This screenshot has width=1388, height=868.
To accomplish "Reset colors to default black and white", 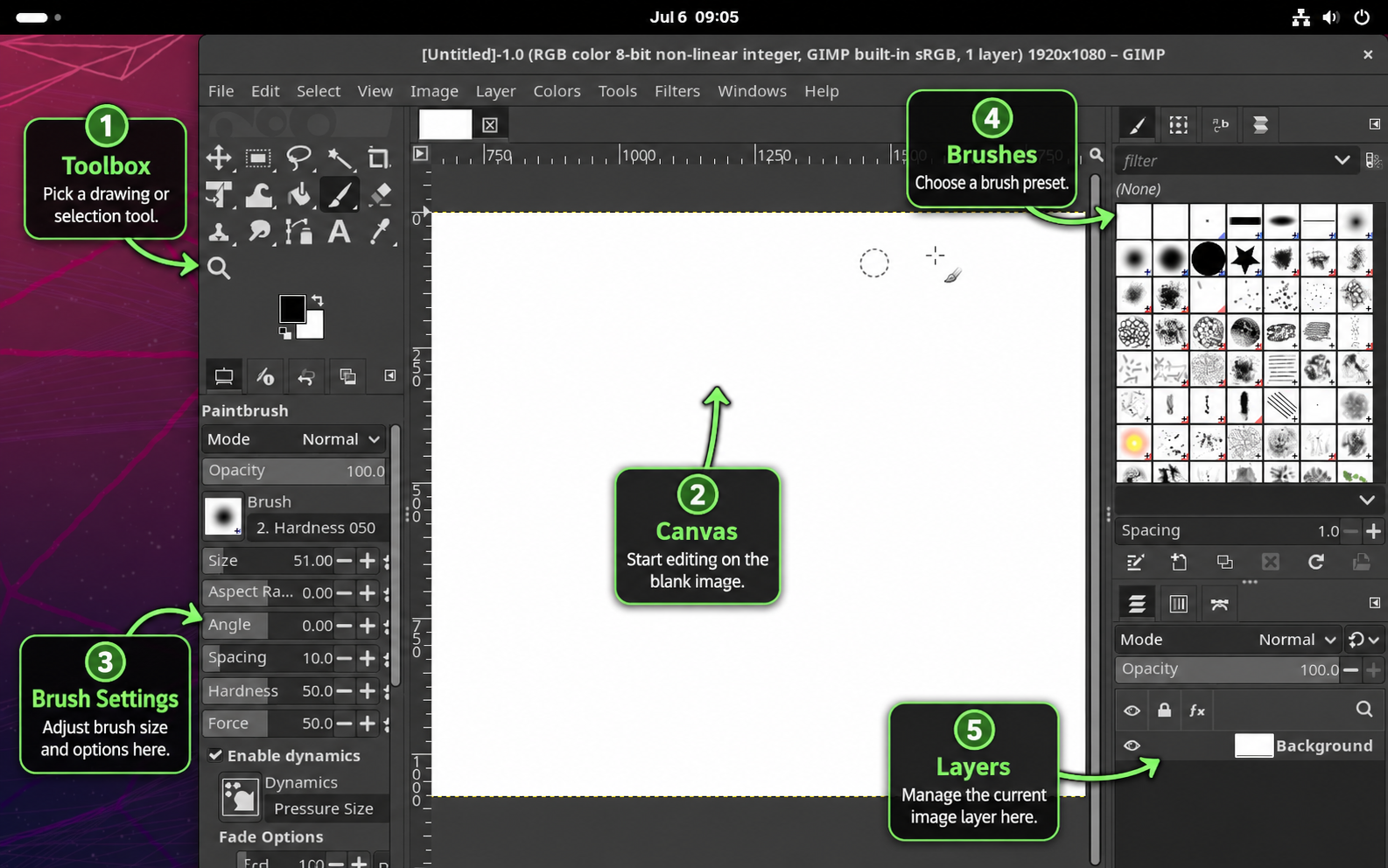I will click(284, 332).
